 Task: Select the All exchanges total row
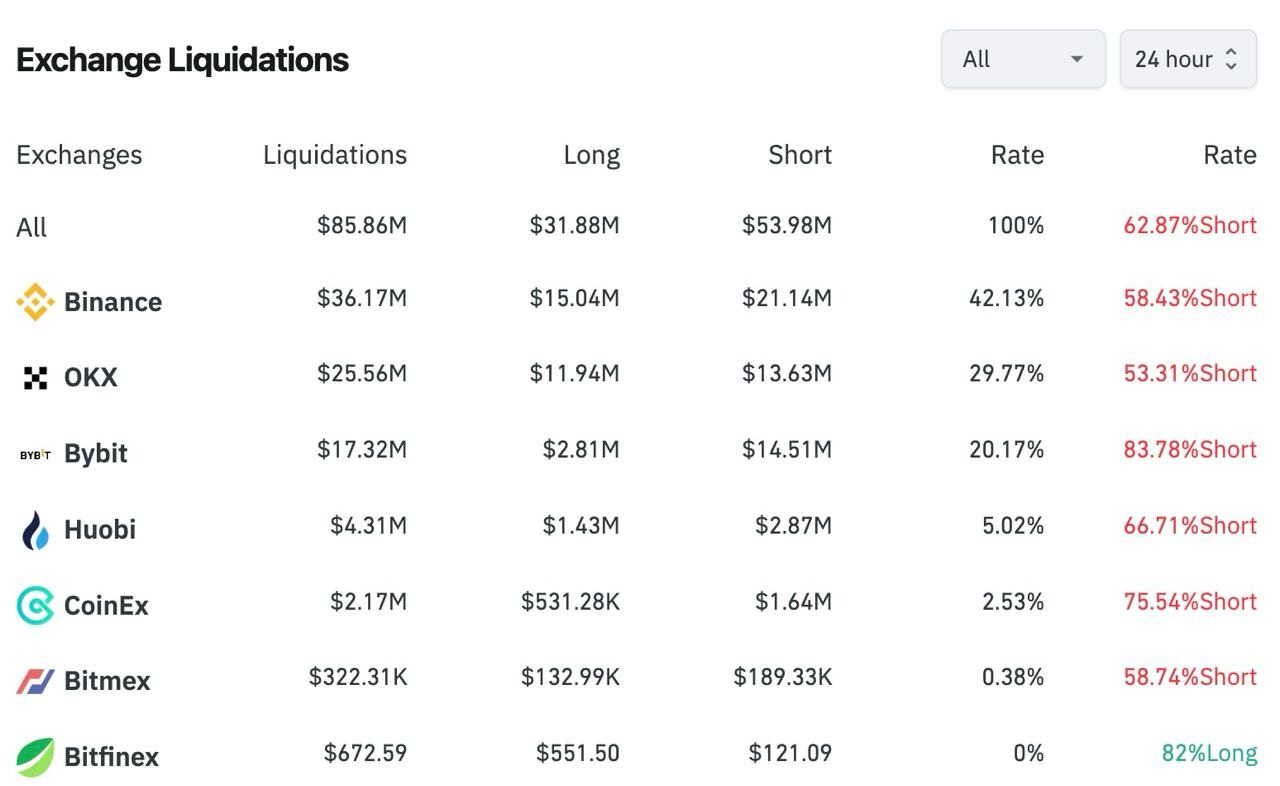[32, 228]
